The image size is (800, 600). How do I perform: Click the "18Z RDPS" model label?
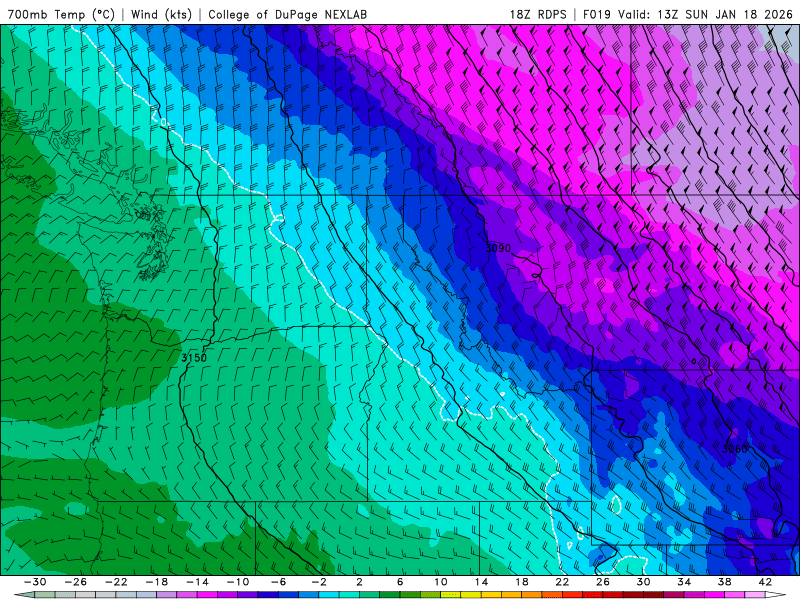click(x=538, y=14)
